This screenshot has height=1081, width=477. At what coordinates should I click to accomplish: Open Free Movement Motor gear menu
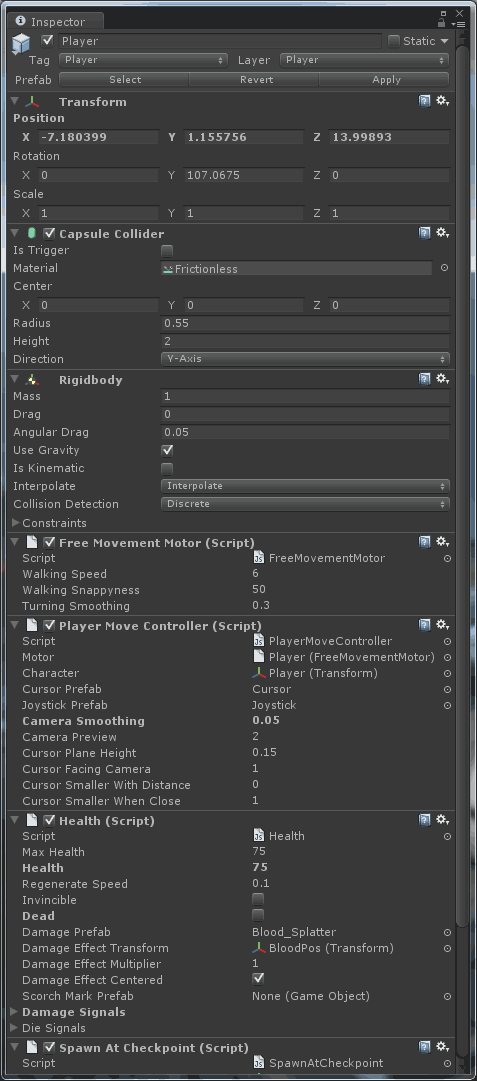tap(443, 542)
